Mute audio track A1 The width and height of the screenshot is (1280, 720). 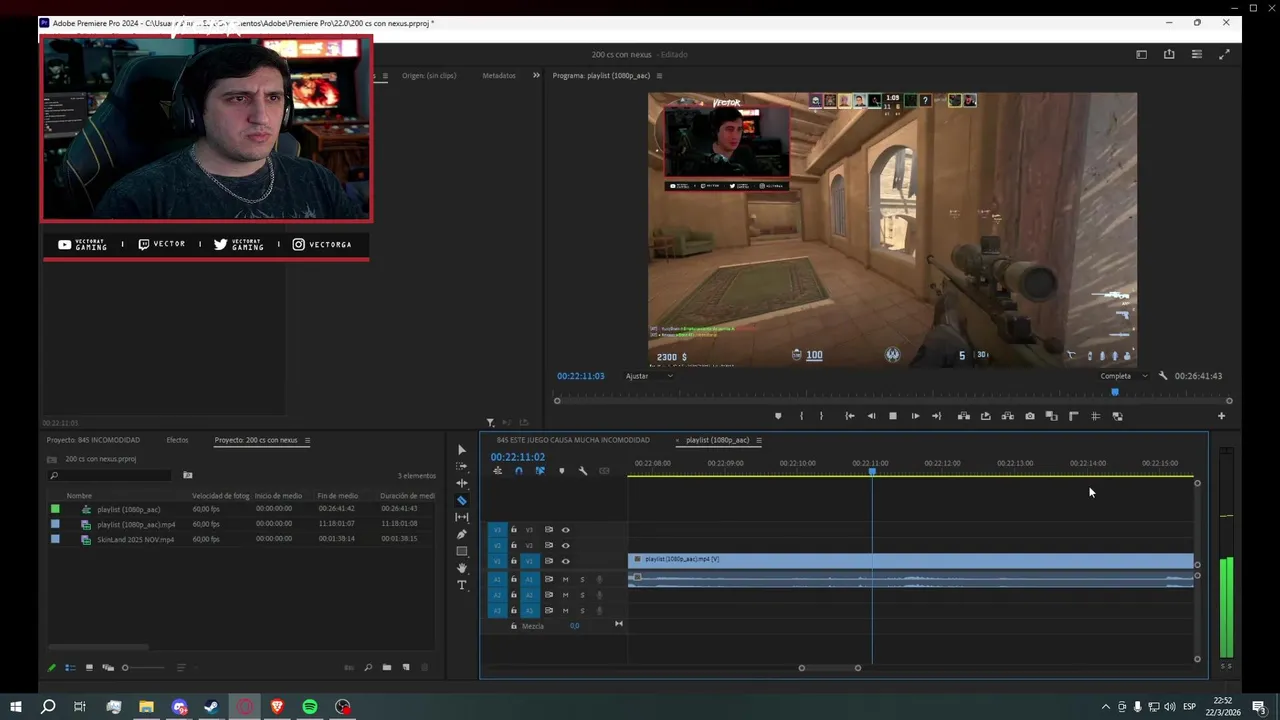pos(565,579)
